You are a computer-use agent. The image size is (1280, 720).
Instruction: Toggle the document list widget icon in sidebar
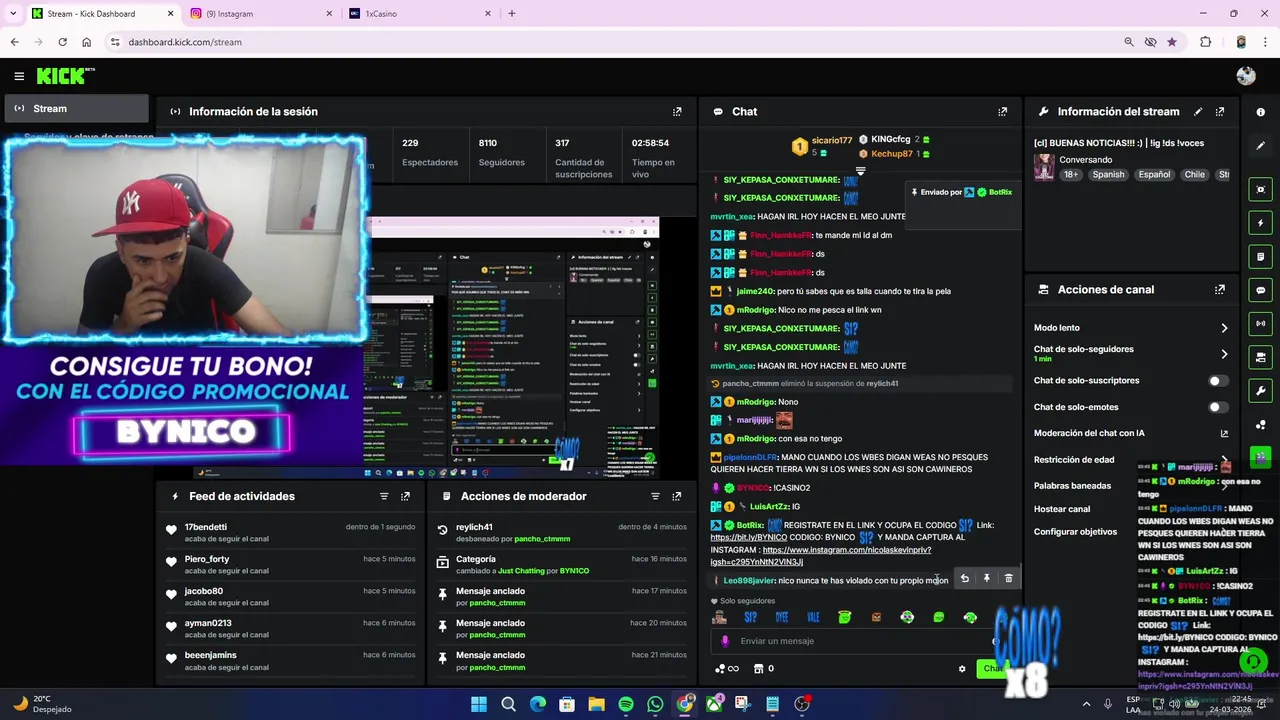(x=1260, y=257)
